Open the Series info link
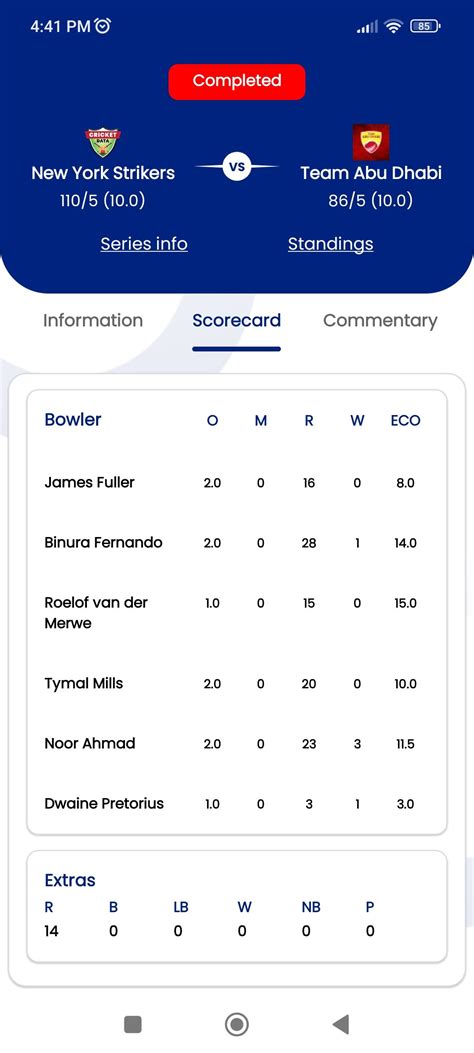Viewport: 474px width, 1053px height. [144, 244]
